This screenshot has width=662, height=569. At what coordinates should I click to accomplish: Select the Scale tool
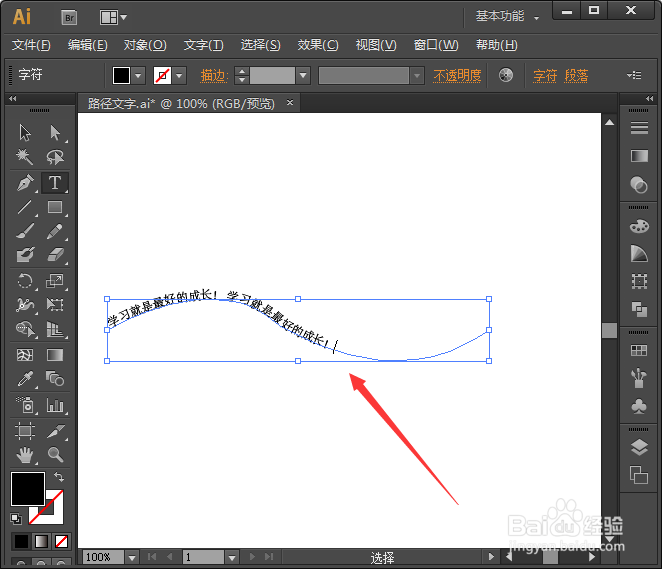(x=55, y=281)
